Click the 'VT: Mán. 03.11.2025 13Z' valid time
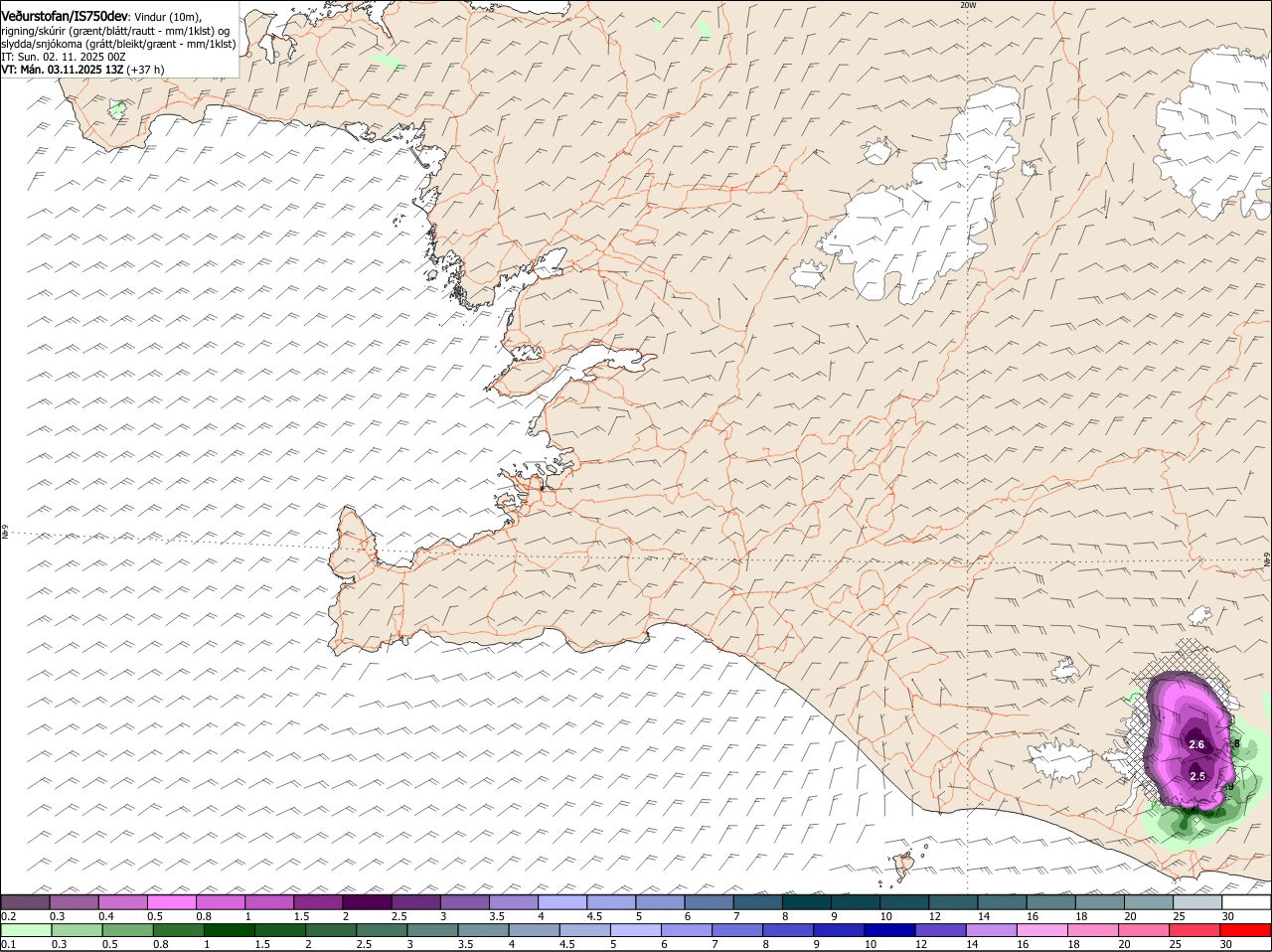This screenshot has width=1272, height=952. [62, 70]
